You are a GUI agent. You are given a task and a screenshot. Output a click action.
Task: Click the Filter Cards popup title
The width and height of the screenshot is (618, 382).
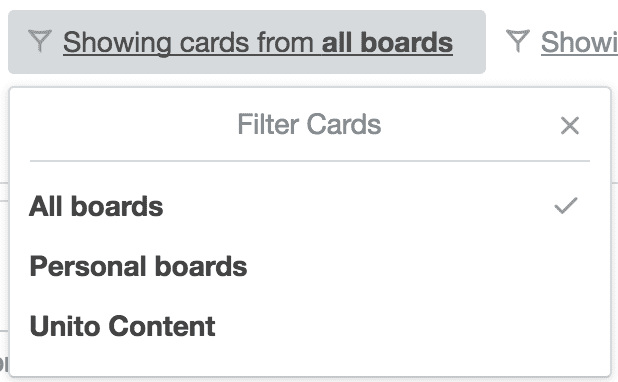309,125
